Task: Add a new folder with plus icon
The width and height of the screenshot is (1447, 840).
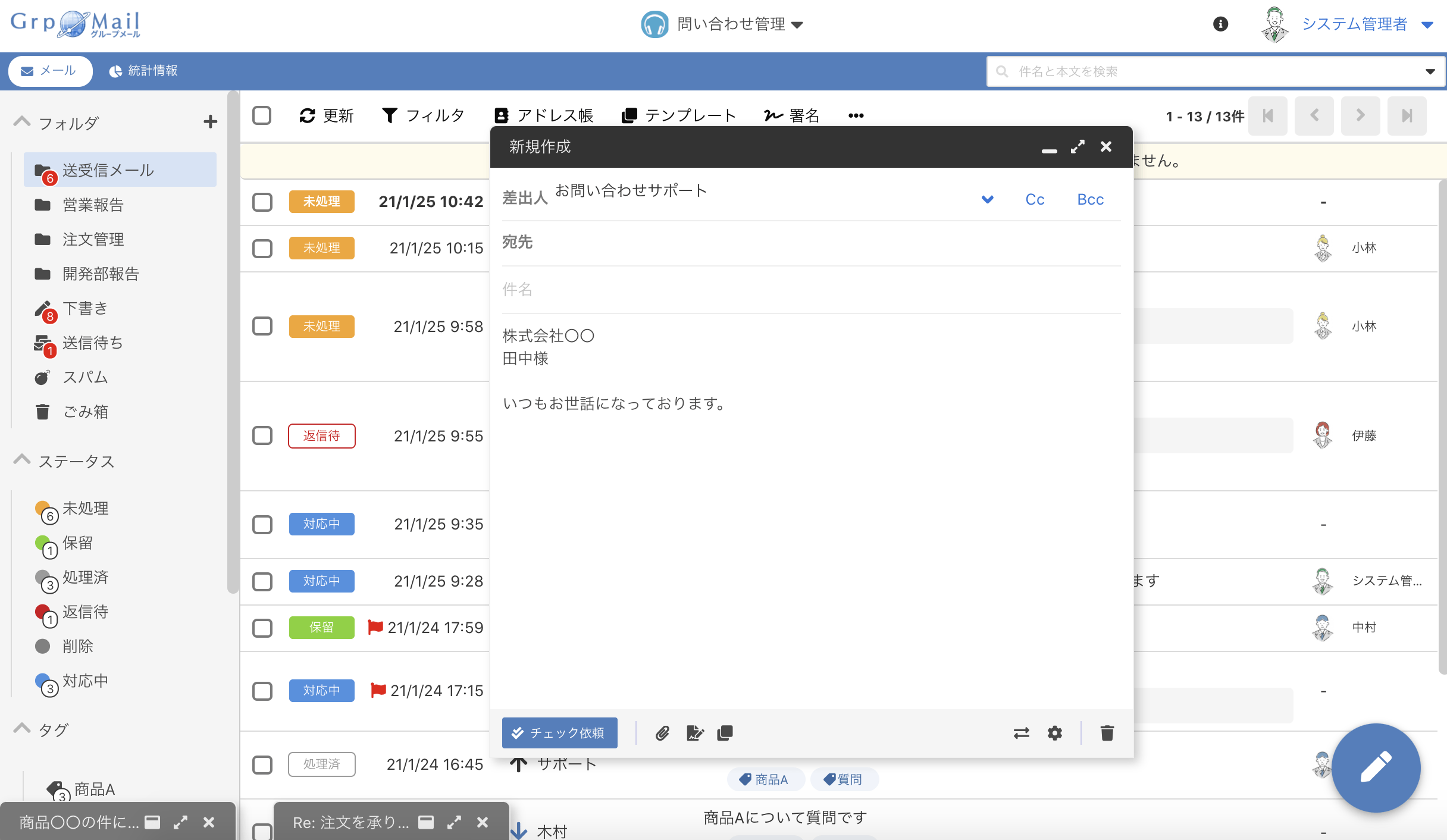Action: click(x=210, y=122)
